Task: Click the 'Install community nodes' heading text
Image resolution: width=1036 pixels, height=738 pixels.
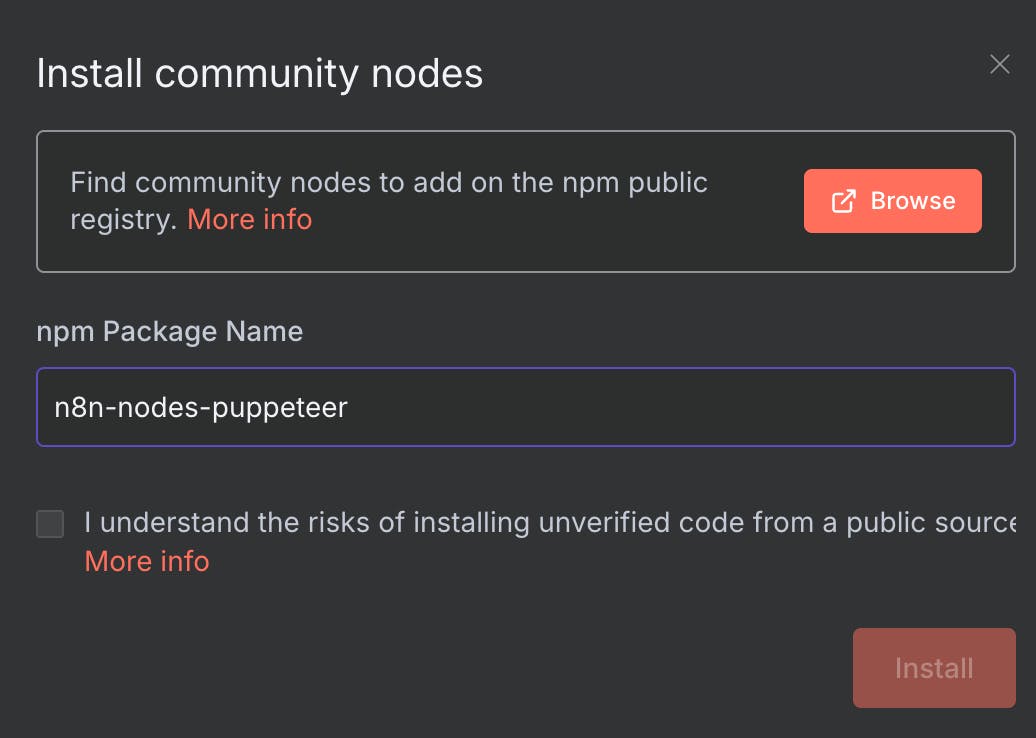Action: pyautogui.click(x=260, y=73)
